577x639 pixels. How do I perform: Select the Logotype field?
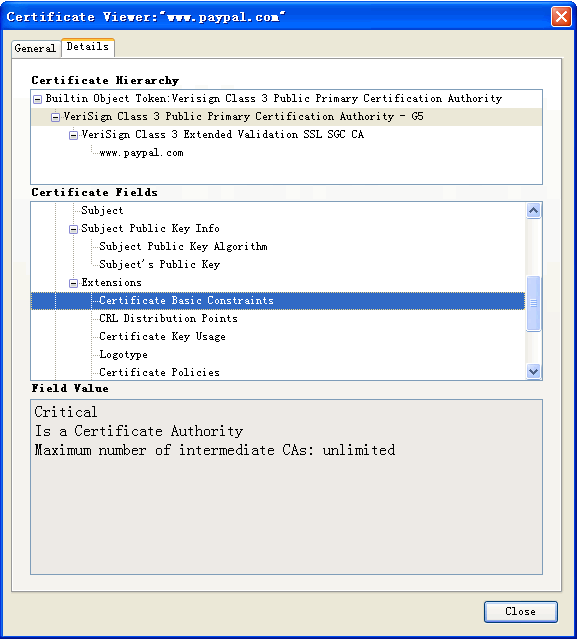[x=123, y=355]
